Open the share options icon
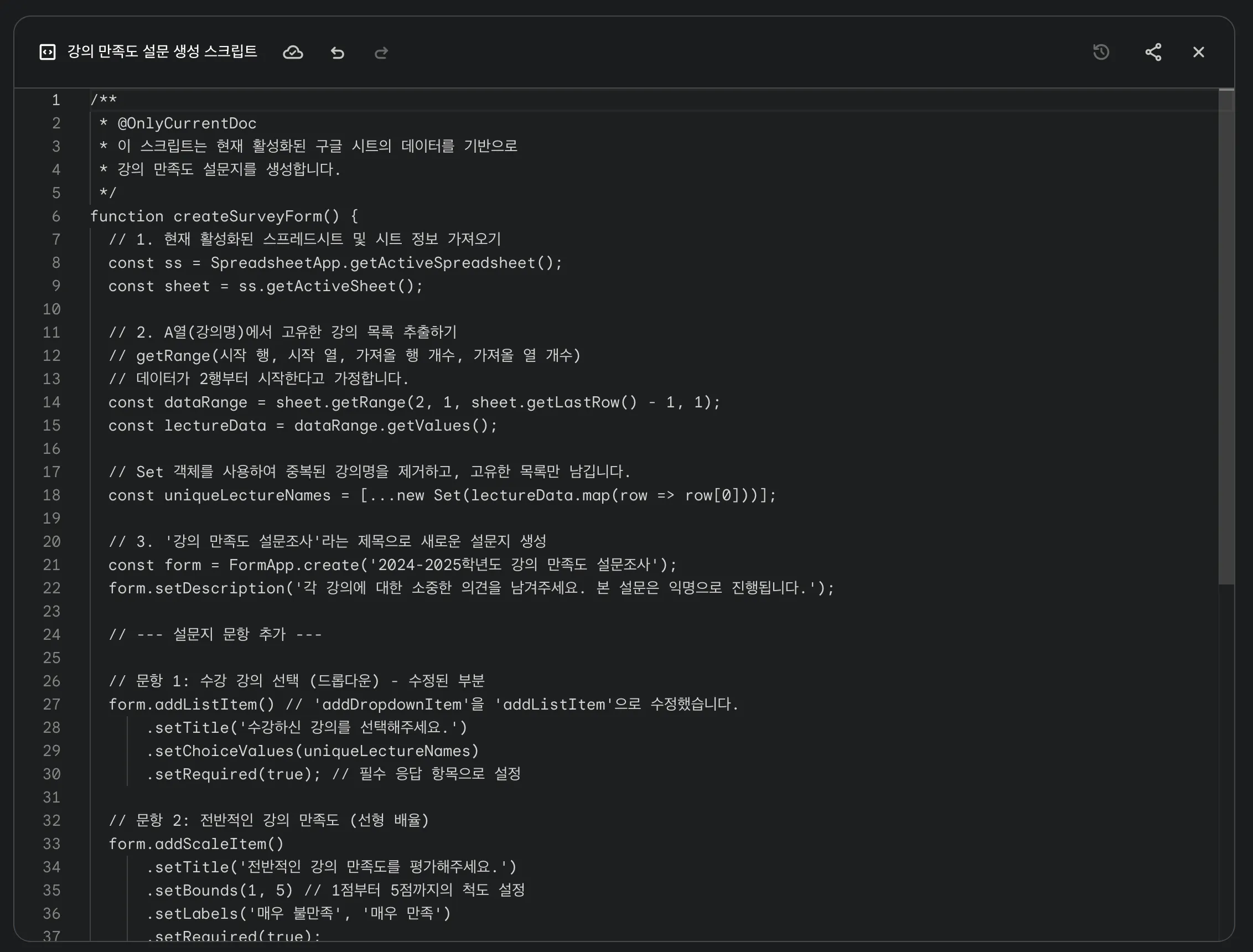Image resolution: width=1253 pixels, height=952 pixels. pyautogui.click(x=1153, y=52)
